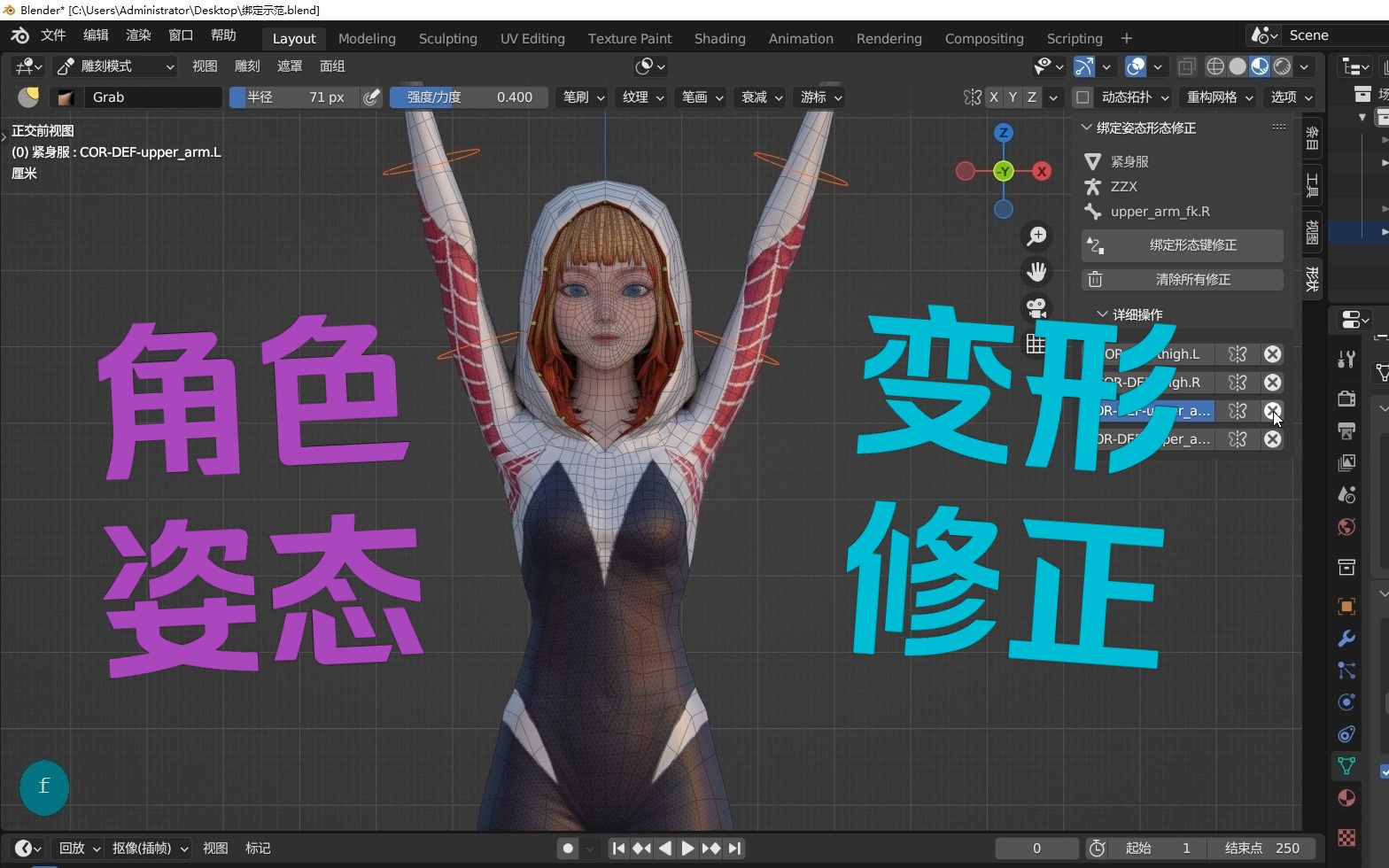1389x868 pixels.
Task: Switch to wireframe viewport shading
Action: [x=1216, y=66]
